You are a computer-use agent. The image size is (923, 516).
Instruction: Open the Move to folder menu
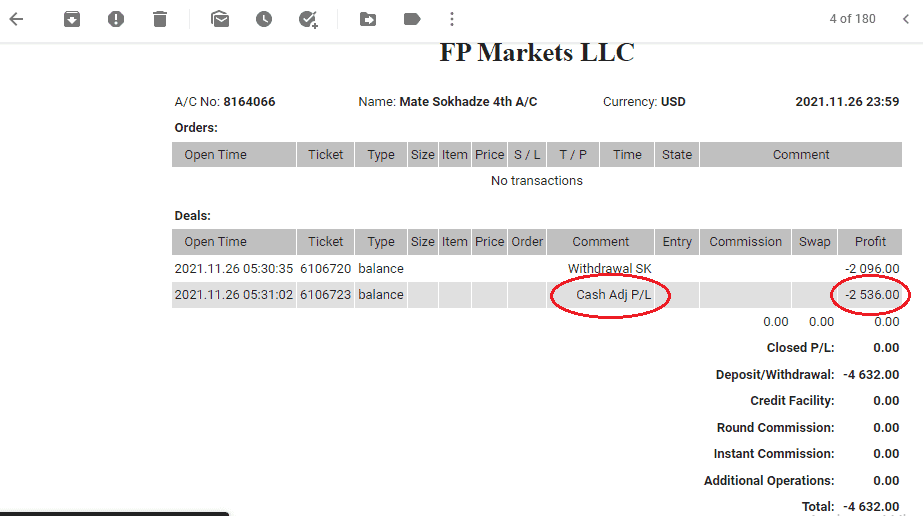click(x=368, y=19)
